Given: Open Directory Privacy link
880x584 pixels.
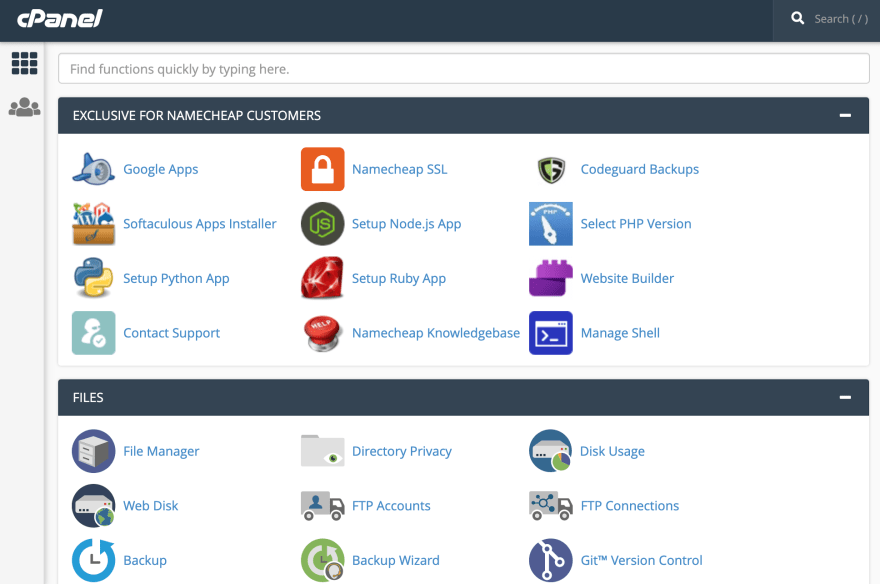Looking at the screenshot, I should (x=402, y=452).
